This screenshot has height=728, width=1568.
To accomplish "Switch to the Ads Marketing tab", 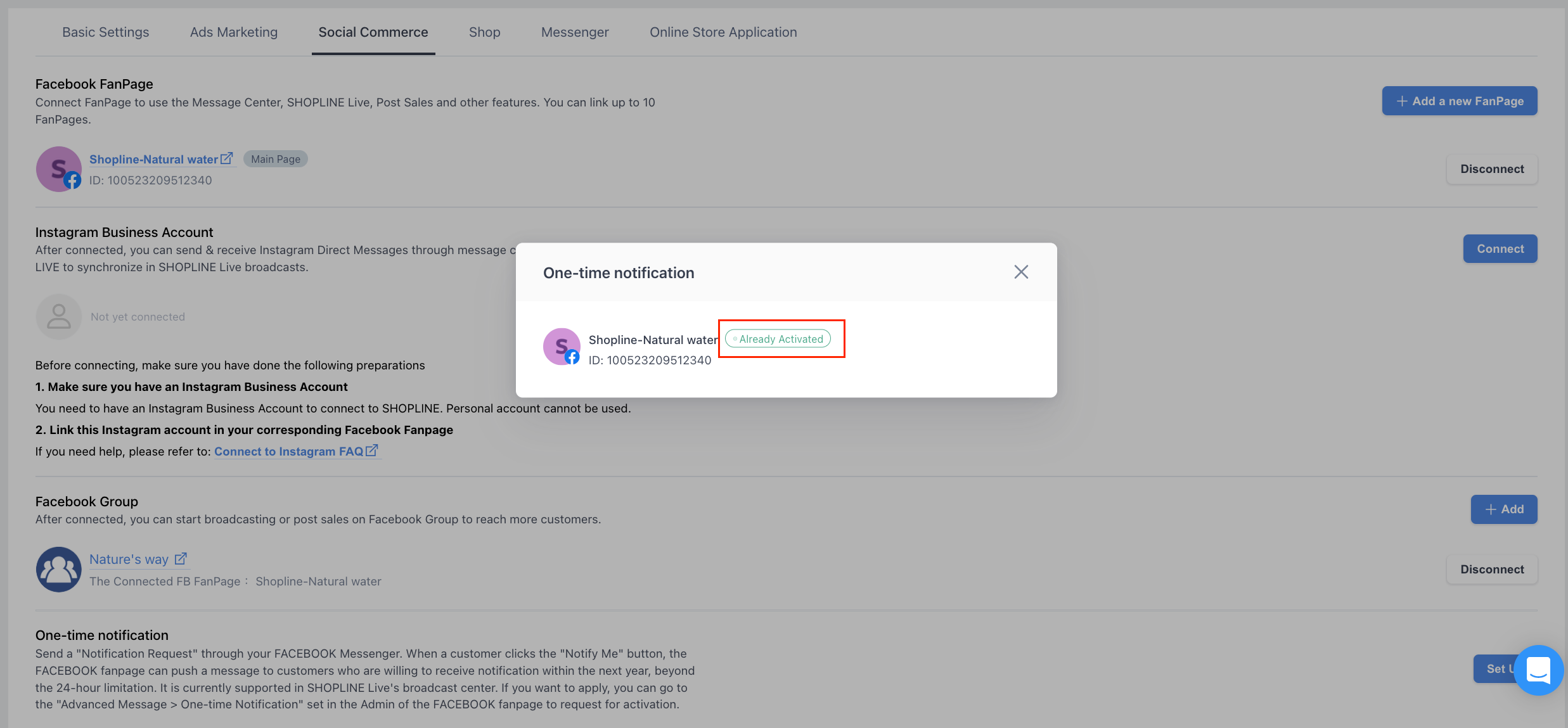I will point(234,32).
